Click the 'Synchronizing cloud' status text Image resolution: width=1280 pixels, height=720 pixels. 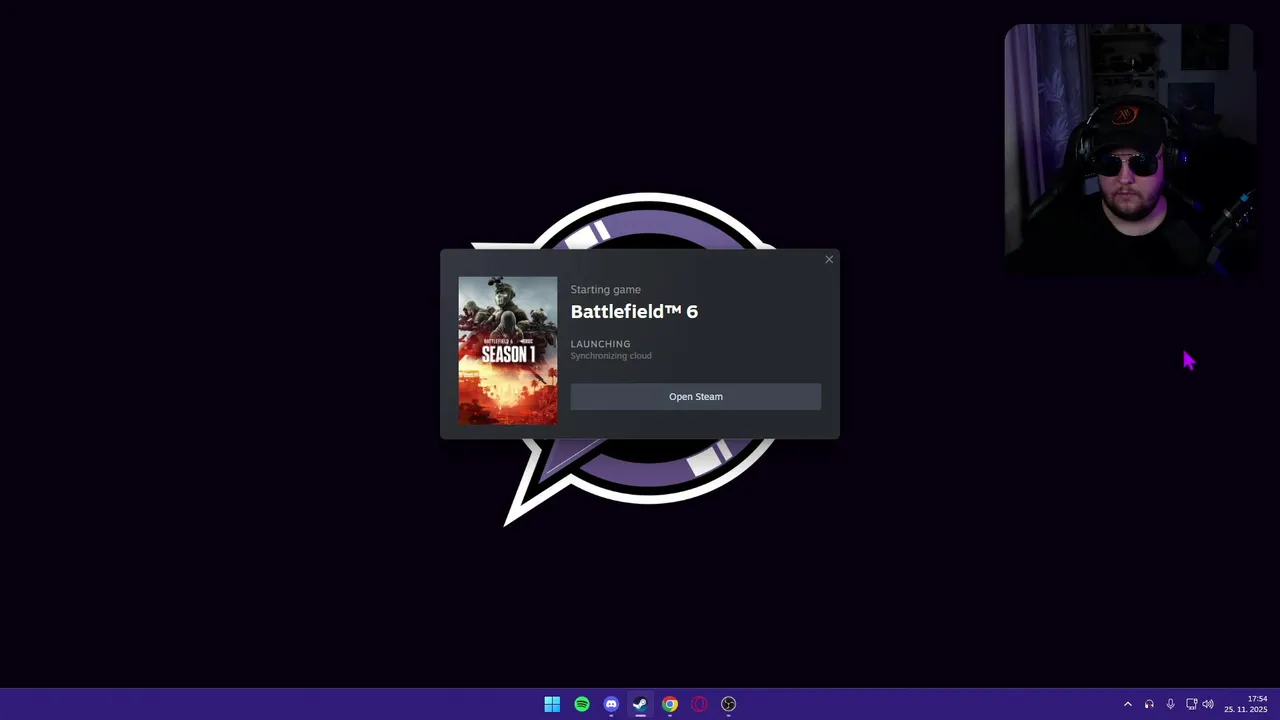pos(611,356)
